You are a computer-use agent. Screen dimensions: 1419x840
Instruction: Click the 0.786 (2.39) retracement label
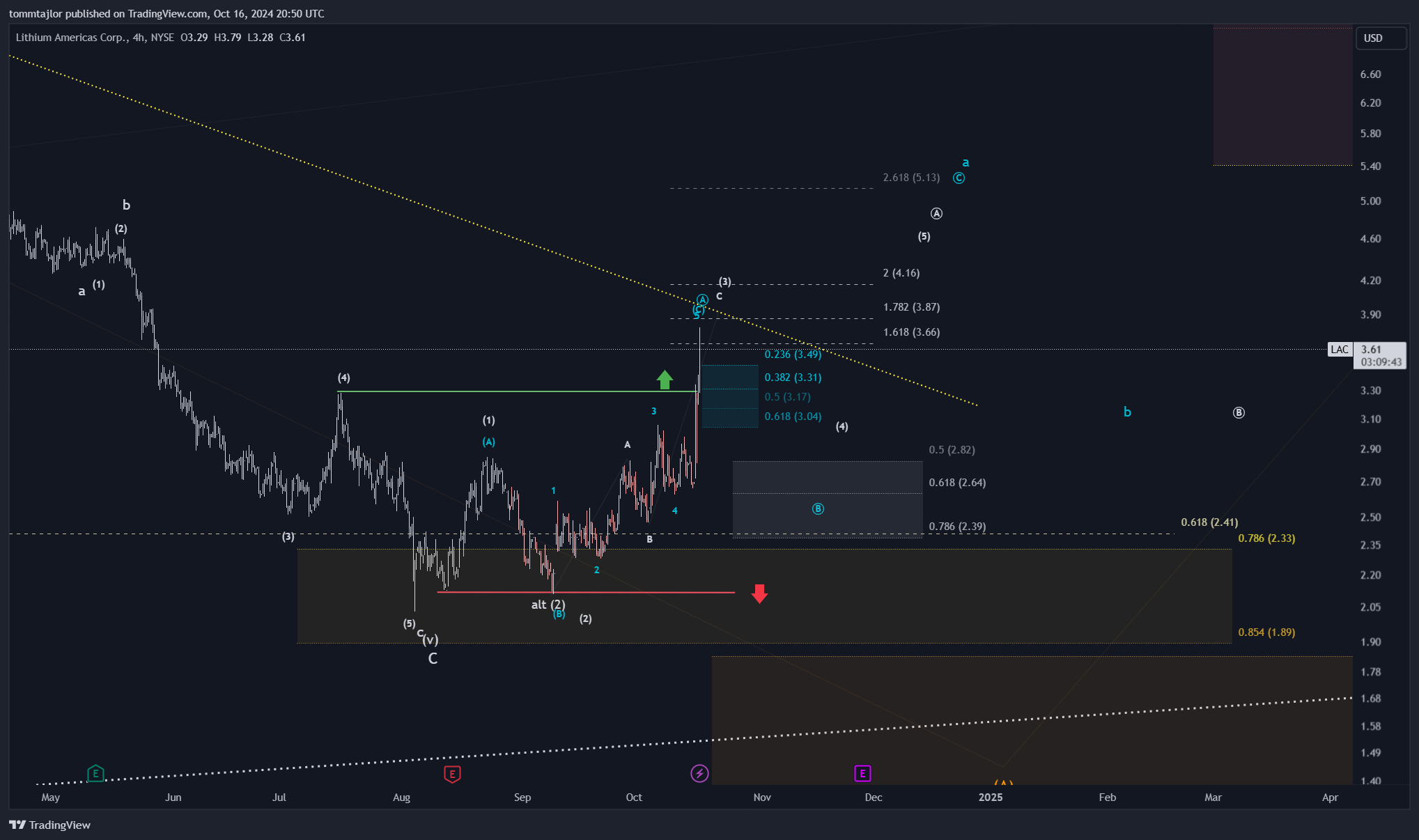tap(957, 527)
